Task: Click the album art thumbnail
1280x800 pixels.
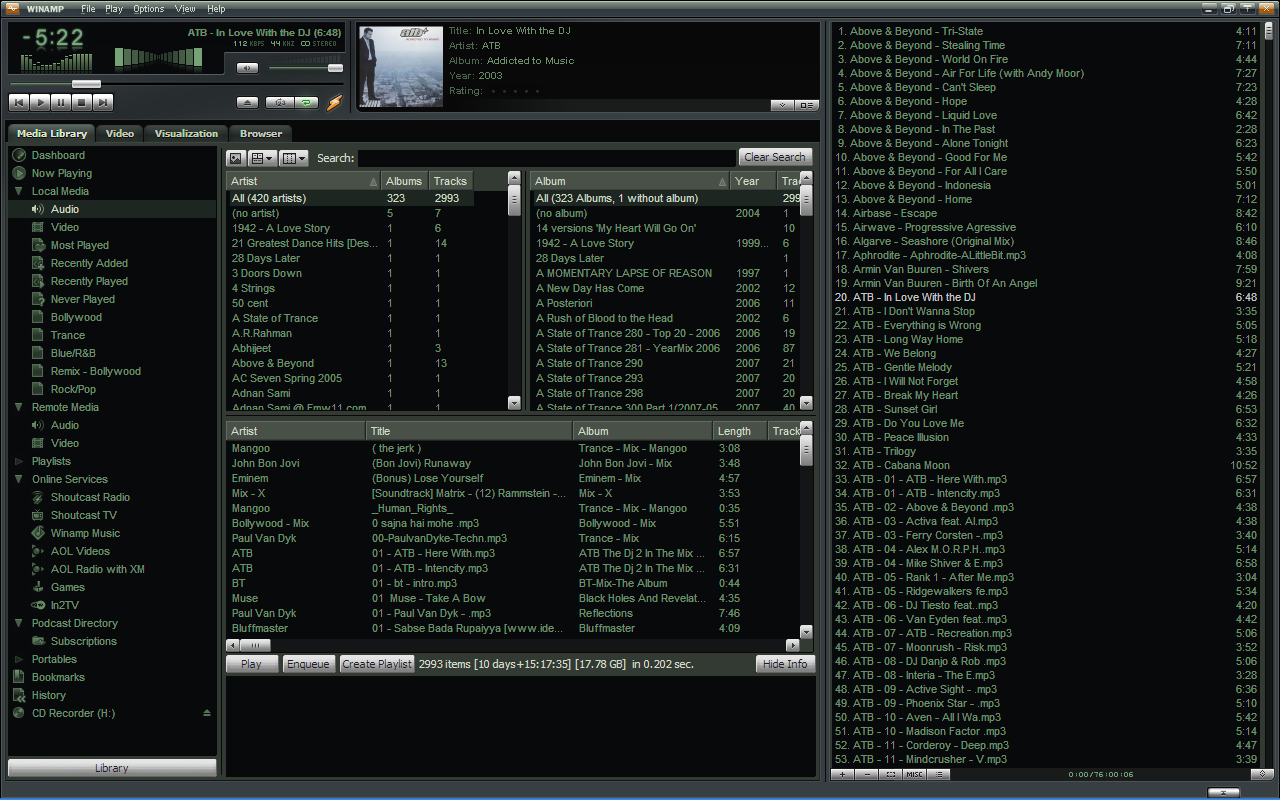Action: 400,66
